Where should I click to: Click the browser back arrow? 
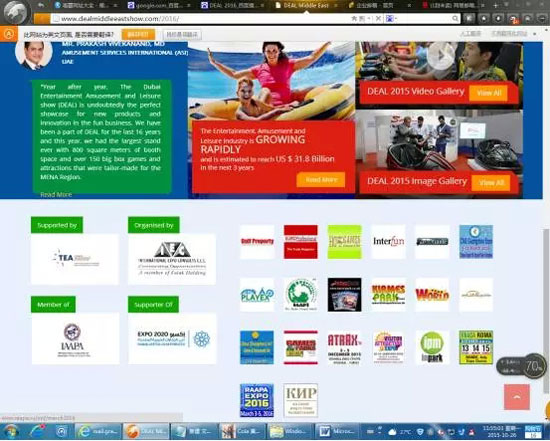(41, 5)
